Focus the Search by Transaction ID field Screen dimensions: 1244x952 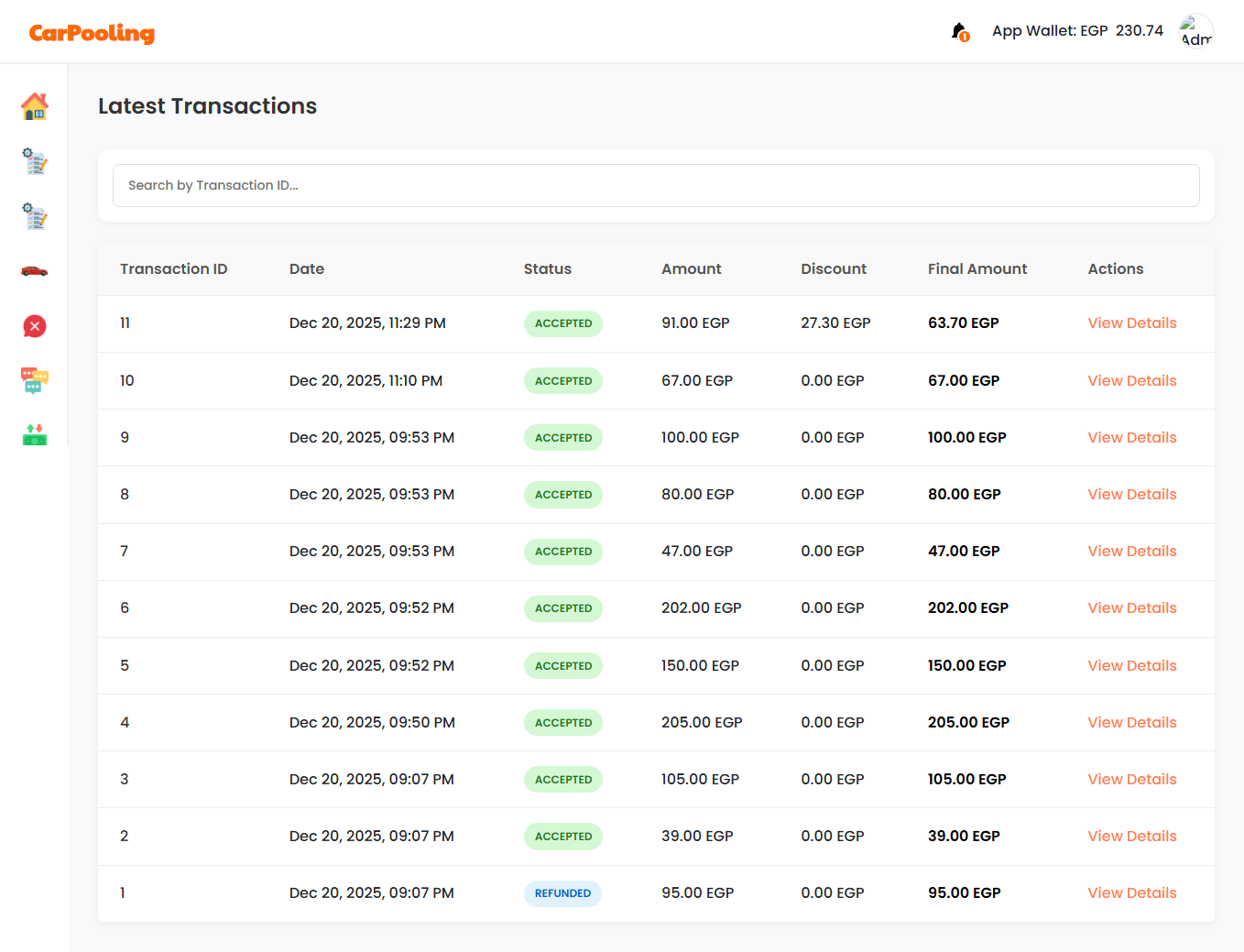(656, 186)
